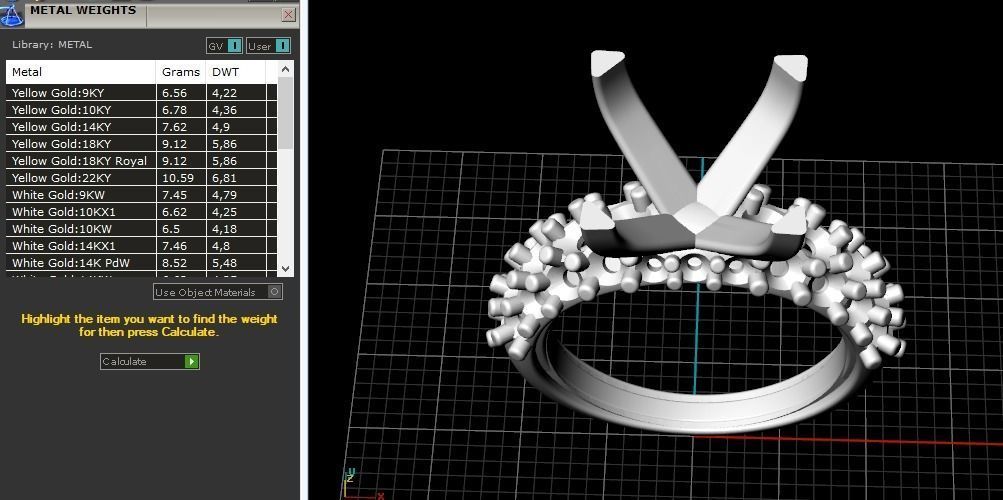
Task: Click the 6,81 DWT value
Action: point(224,178)
